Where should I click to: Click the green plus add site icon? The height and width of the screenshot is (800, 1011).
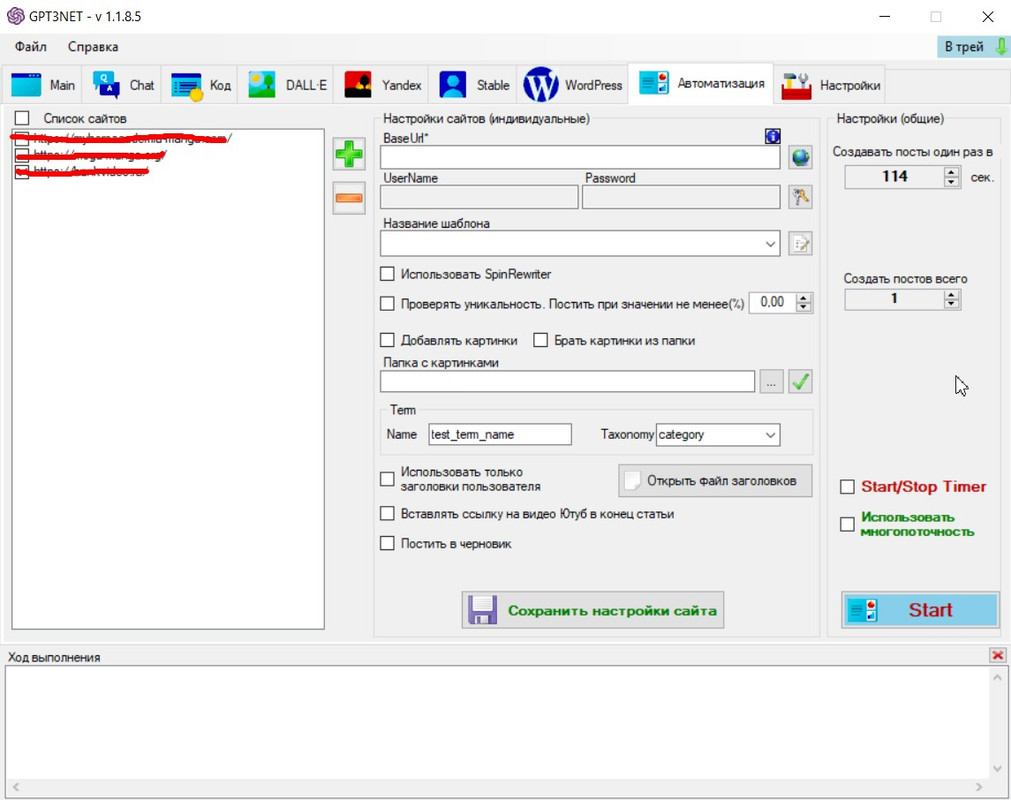point(349,155)
